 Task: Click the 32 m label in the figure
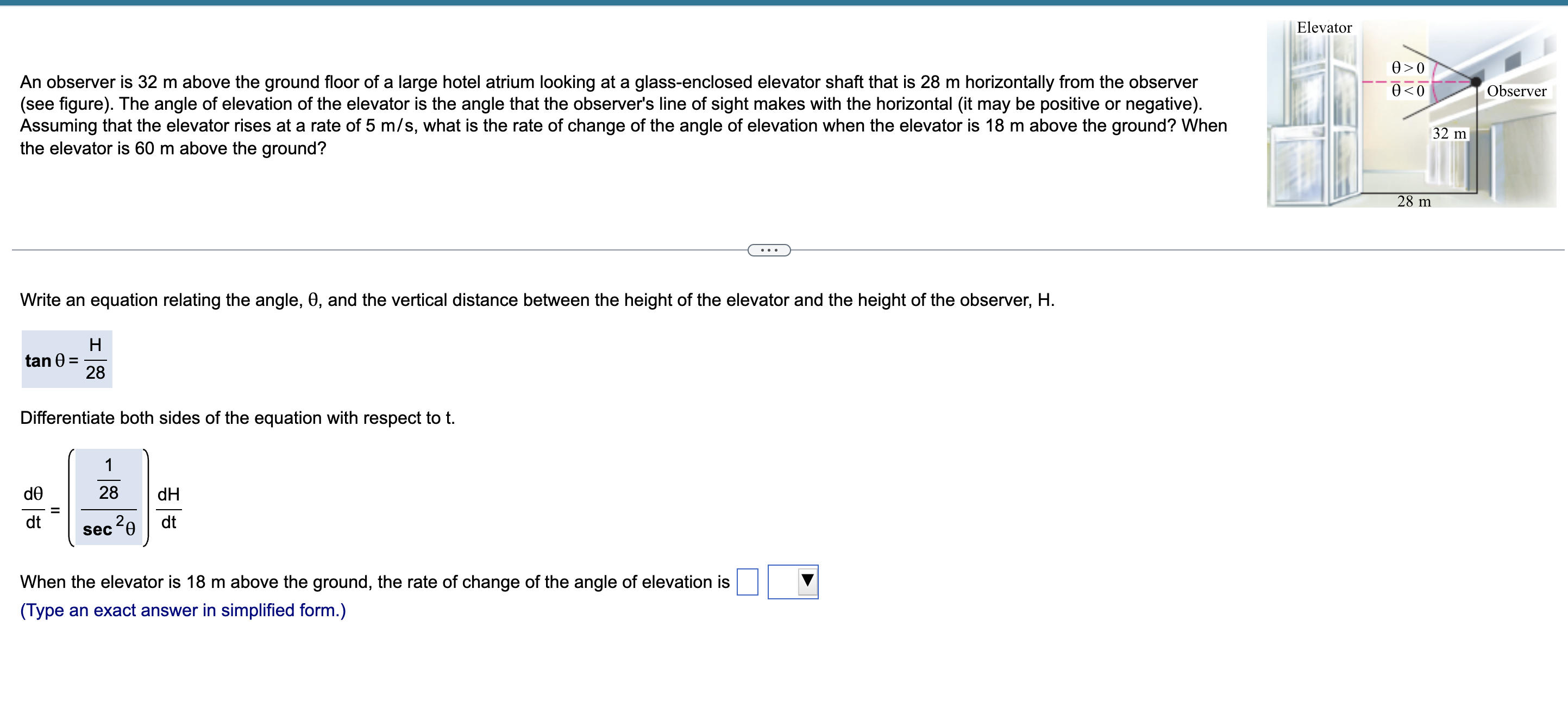click(x=1451, y=135)
